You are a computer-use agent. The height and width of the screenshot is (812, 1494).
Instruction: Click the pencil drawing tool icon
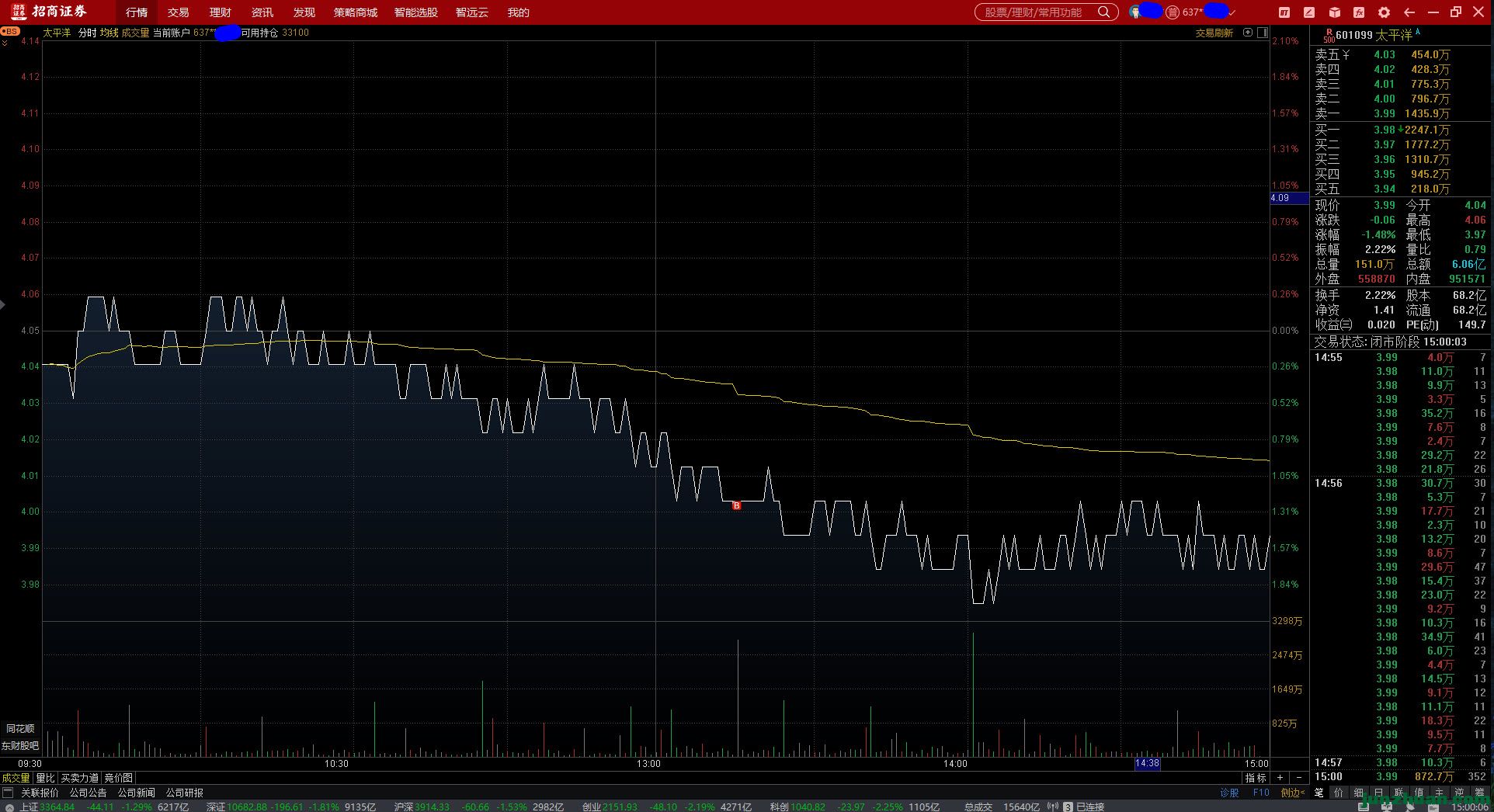[1309, 12]
